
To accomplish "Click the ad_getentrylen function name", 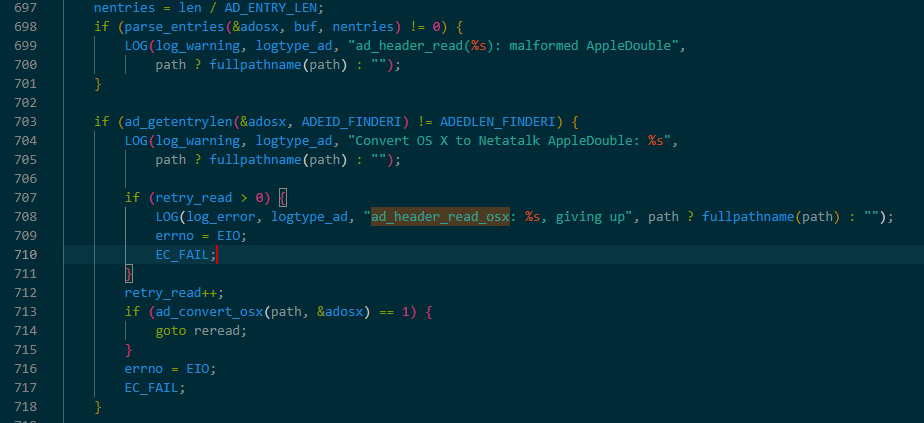I will 179,122.
